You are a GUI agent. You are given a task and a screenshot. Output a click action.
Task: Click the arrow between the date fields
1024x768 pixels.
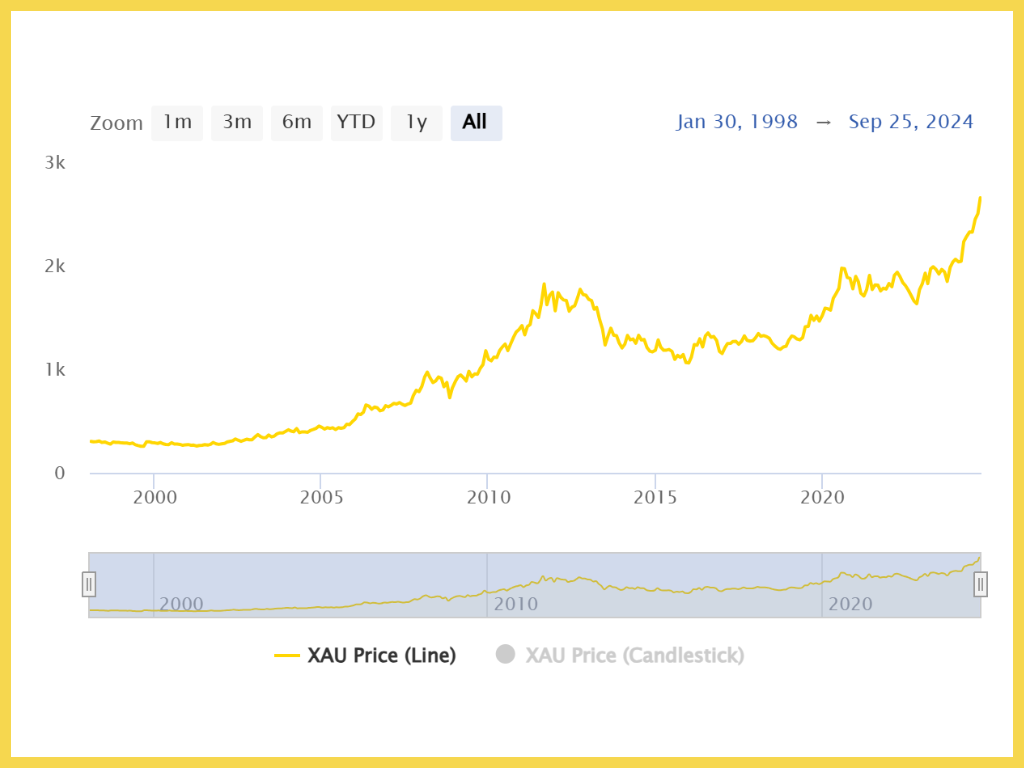(x=823, y=122)
